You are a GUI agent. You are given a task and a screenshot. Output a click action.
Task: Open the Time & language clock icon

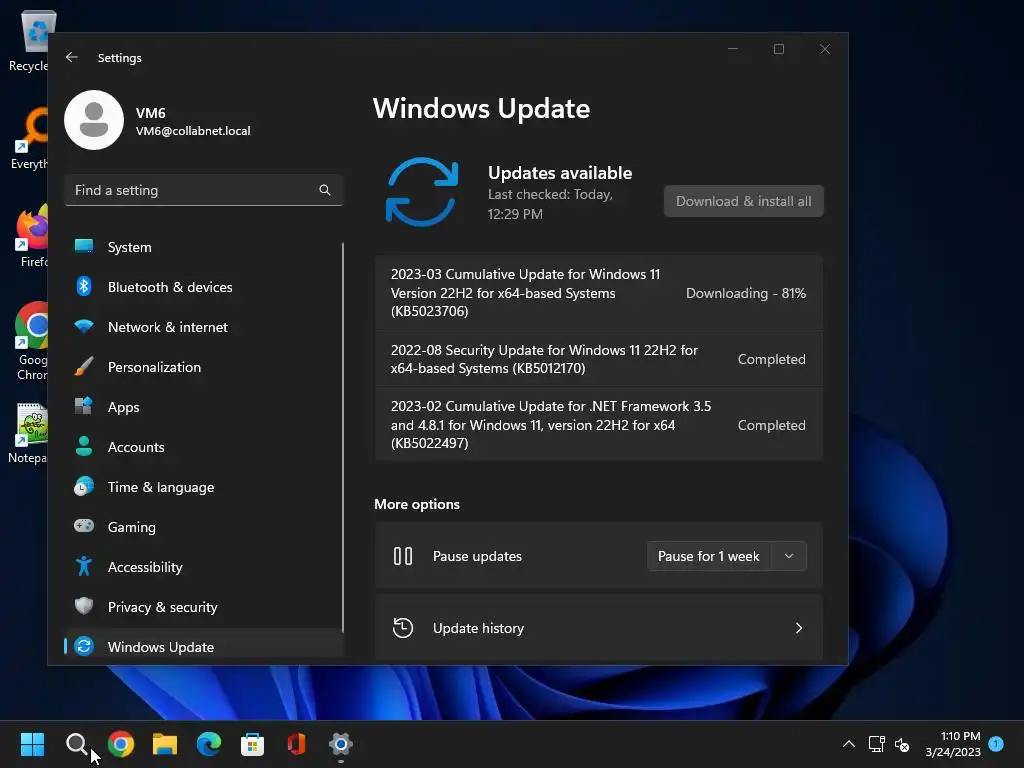click(84, 487)
